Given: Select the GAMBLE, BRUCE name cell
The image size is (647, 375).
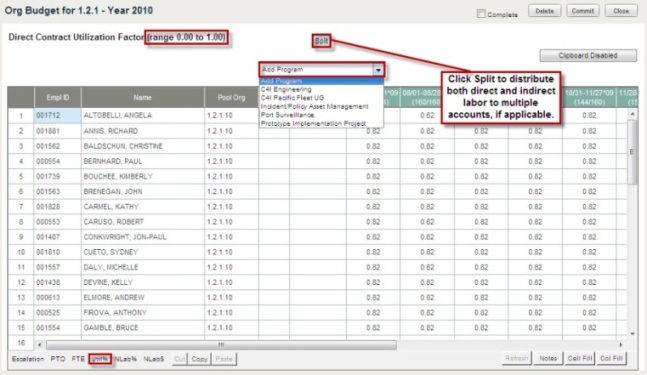Looking at the screenshot, I should click(143, 328).
